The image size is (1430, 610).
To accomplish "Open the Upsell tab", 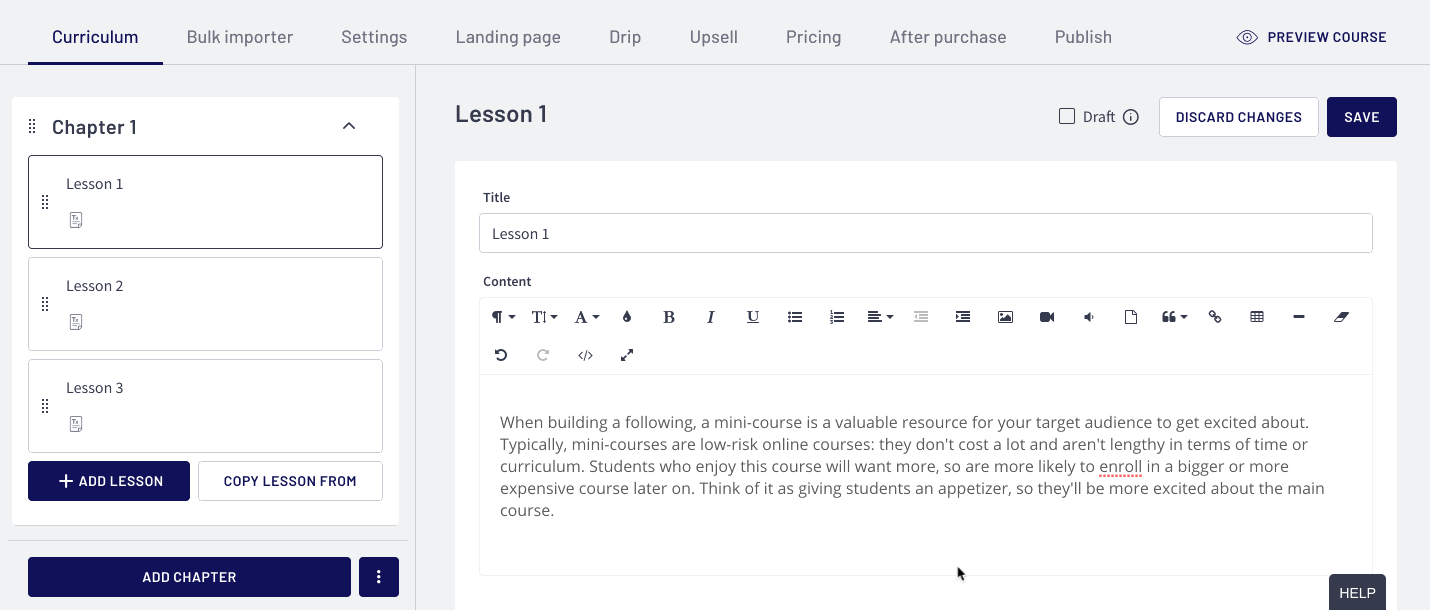I will [714, 37].
